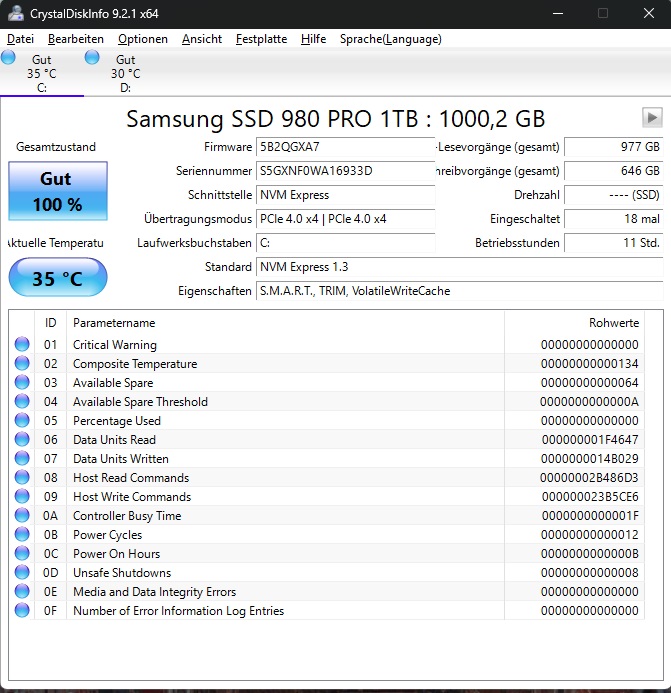Click status orb of Host Write Commands row

(x=22, y=496)
